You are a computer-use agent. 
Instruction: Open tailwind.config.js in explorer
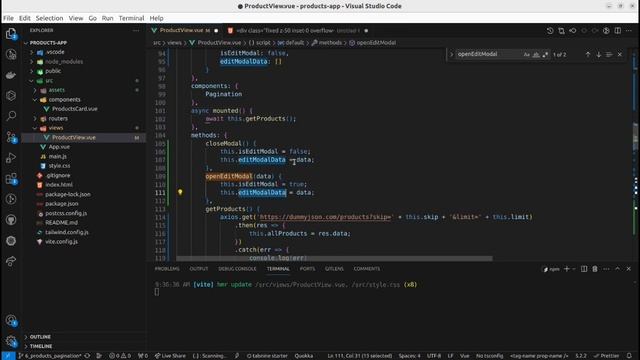tap(67, 232)
